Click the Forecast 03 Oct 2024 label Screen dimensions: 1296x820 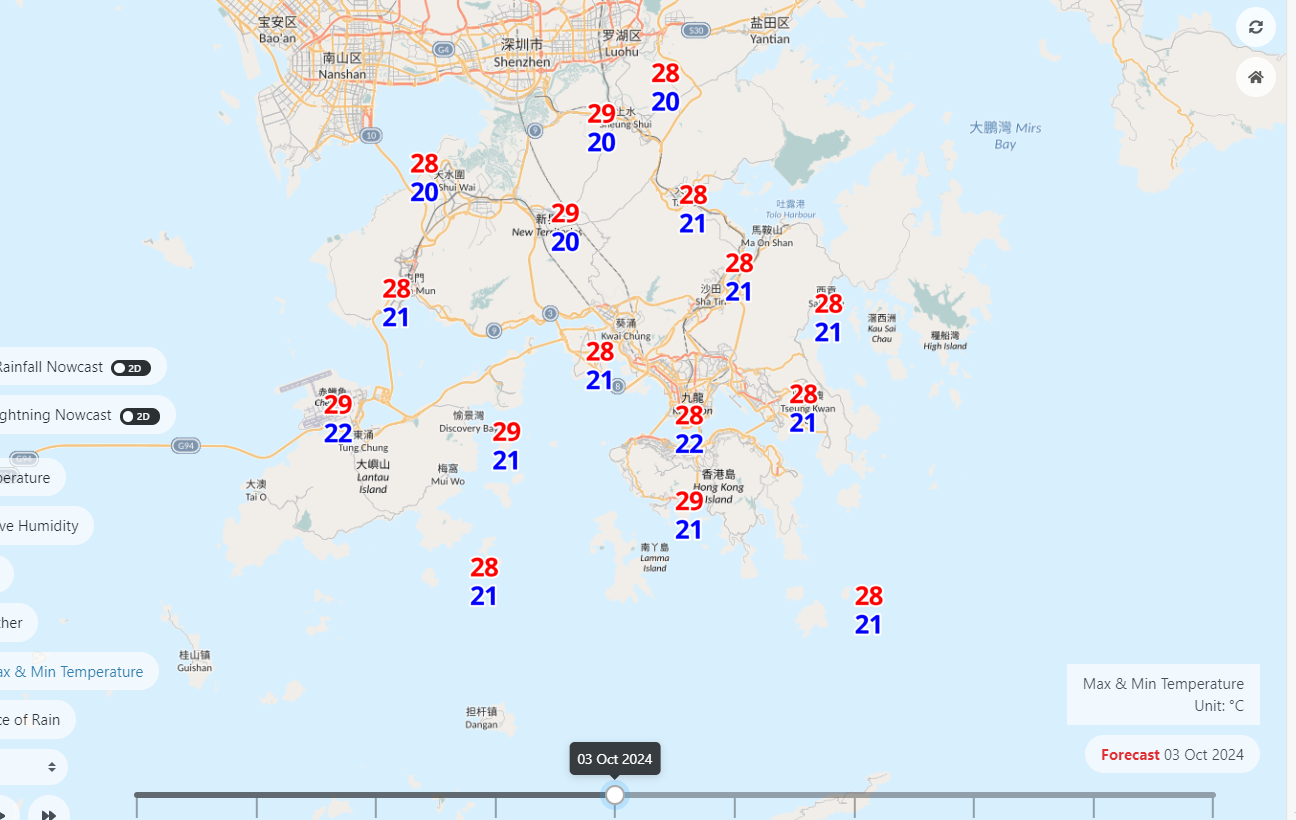click(x=1172, y=755)
